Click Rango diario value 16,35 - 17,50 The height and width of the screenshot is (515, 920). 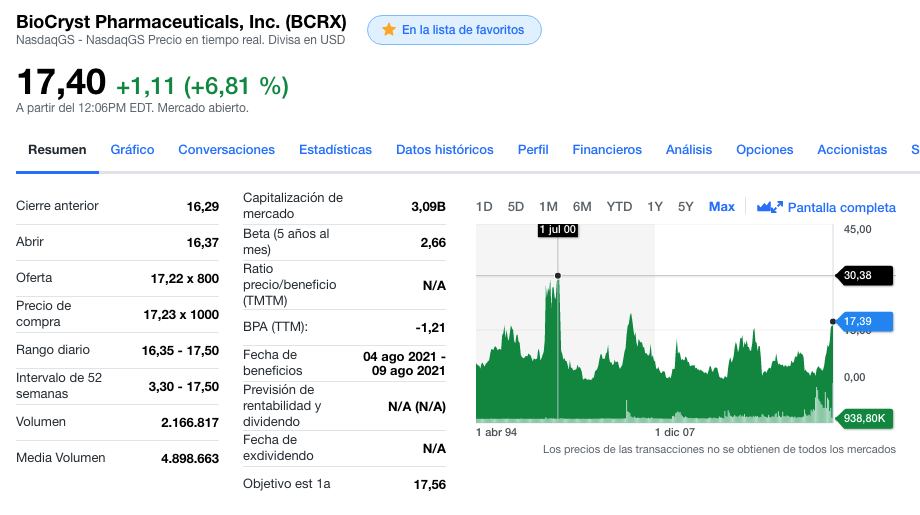(180, 351)
